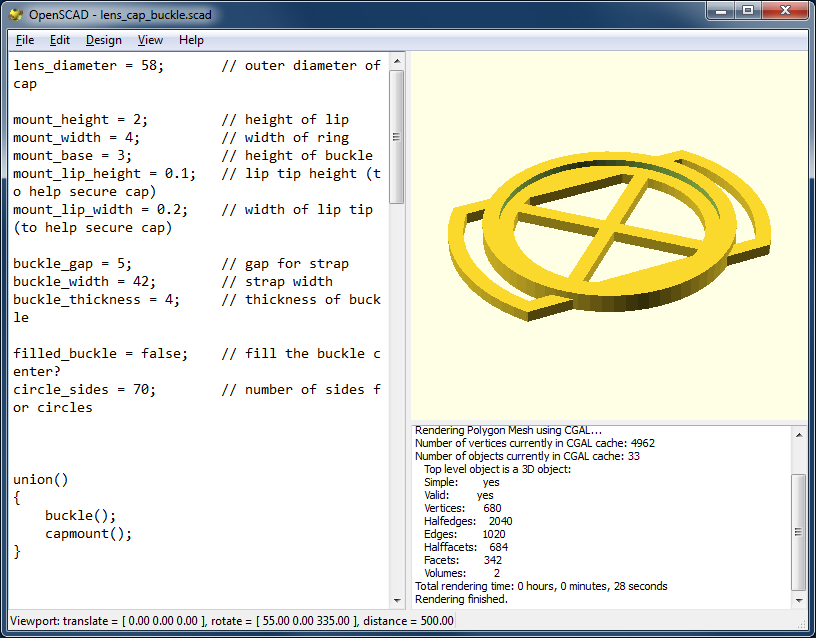
Task: Click the comment '// height of buckle'
Action: point(297,156)
